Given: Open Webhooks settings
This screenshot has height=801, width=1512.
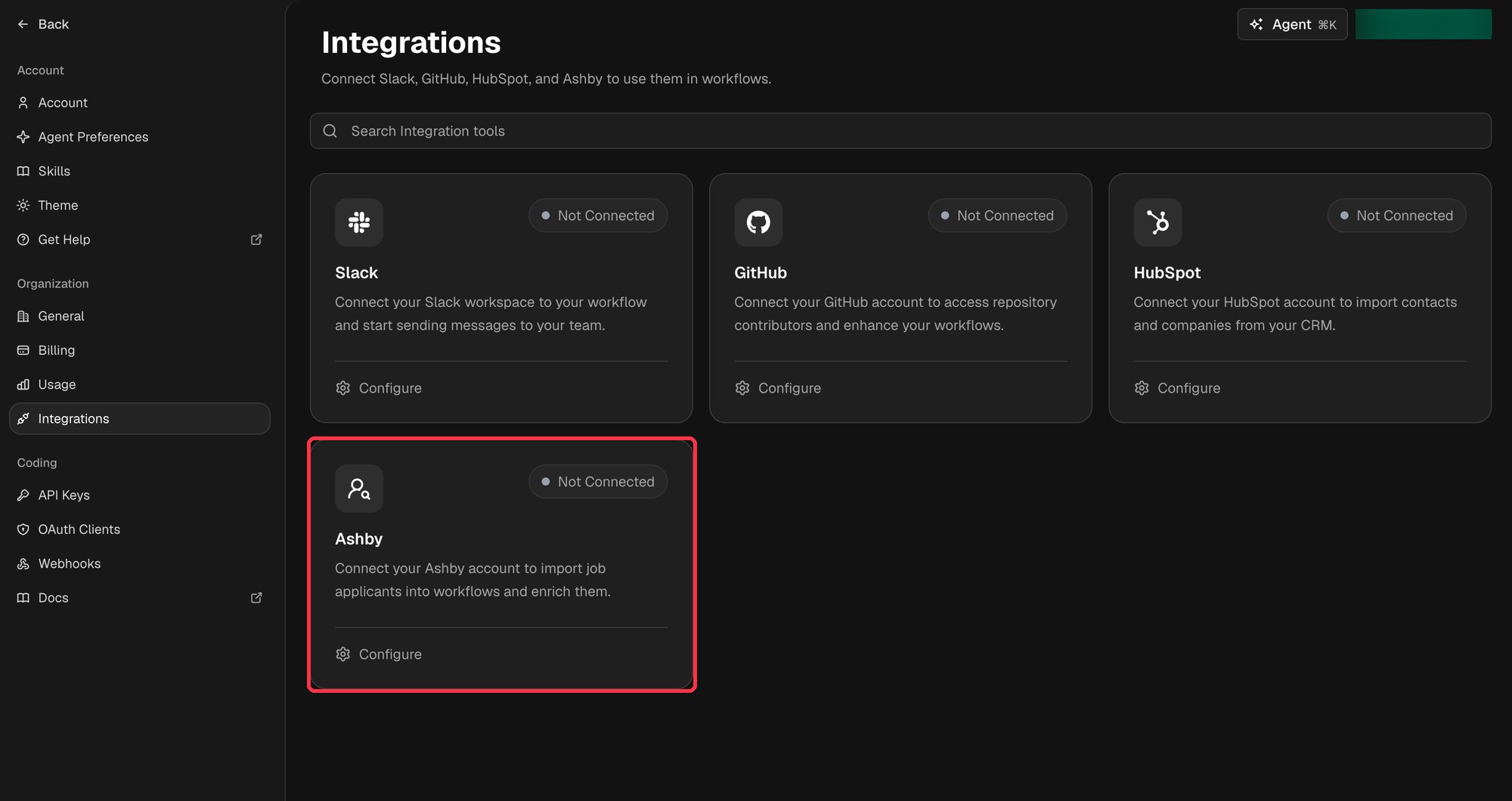Looking at the screenshot, I should tap(140, 563).
